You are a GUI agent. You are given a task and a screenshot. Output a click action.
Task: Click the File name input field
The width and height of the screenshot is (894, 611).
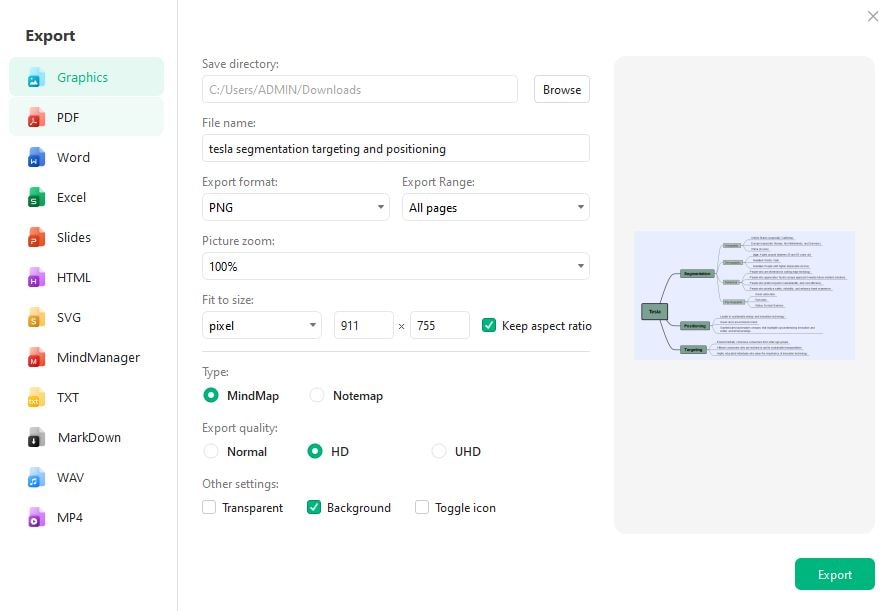click(x=396, y=149)
